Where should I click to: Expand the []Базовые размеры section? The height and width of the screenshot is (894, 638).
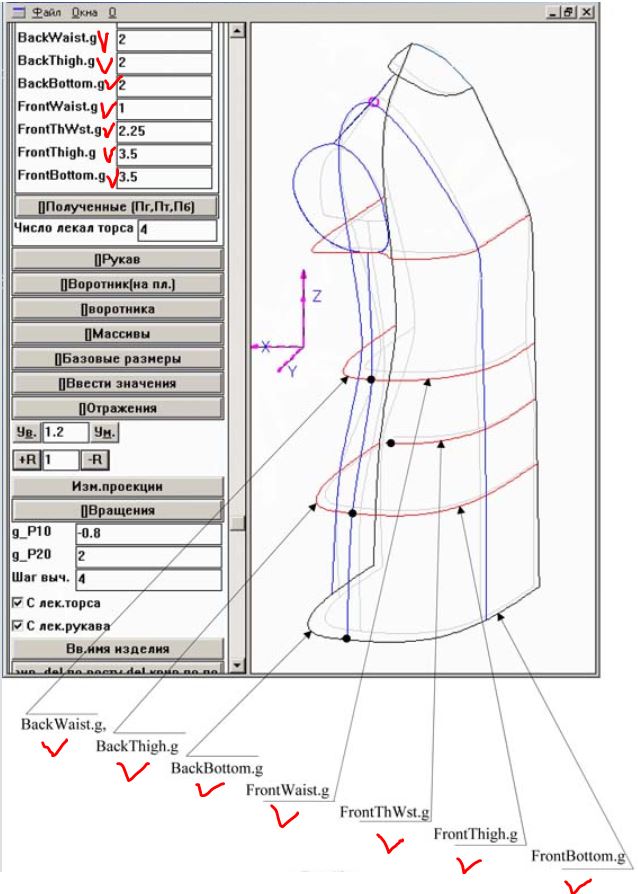point(117,359)
